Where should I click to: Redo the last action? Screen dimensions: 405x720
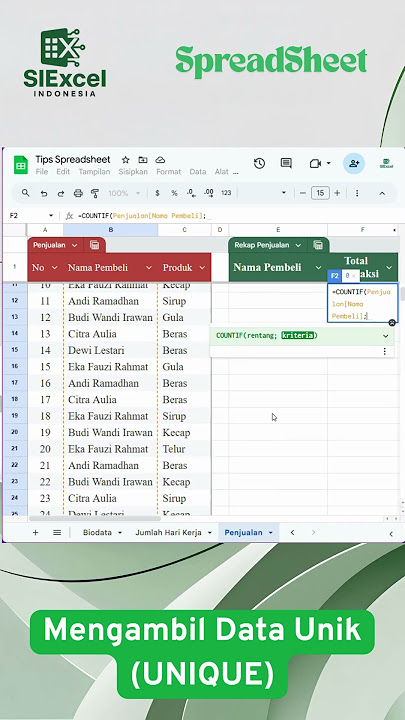[x=61, y=193]
